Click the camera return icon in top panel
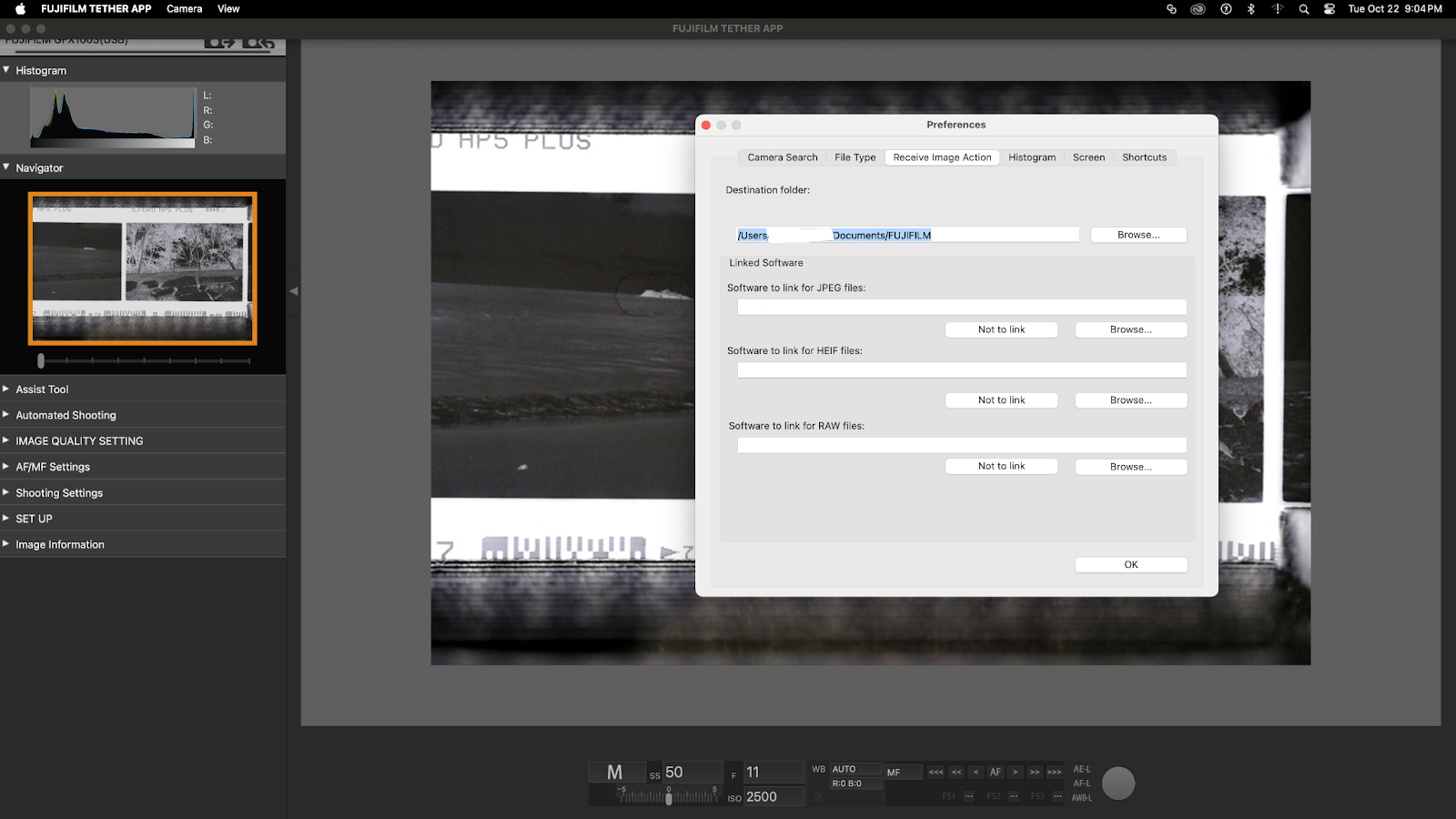Image resolution: width=1456 pixels, height=819 pixels. (x=259, y=42)
